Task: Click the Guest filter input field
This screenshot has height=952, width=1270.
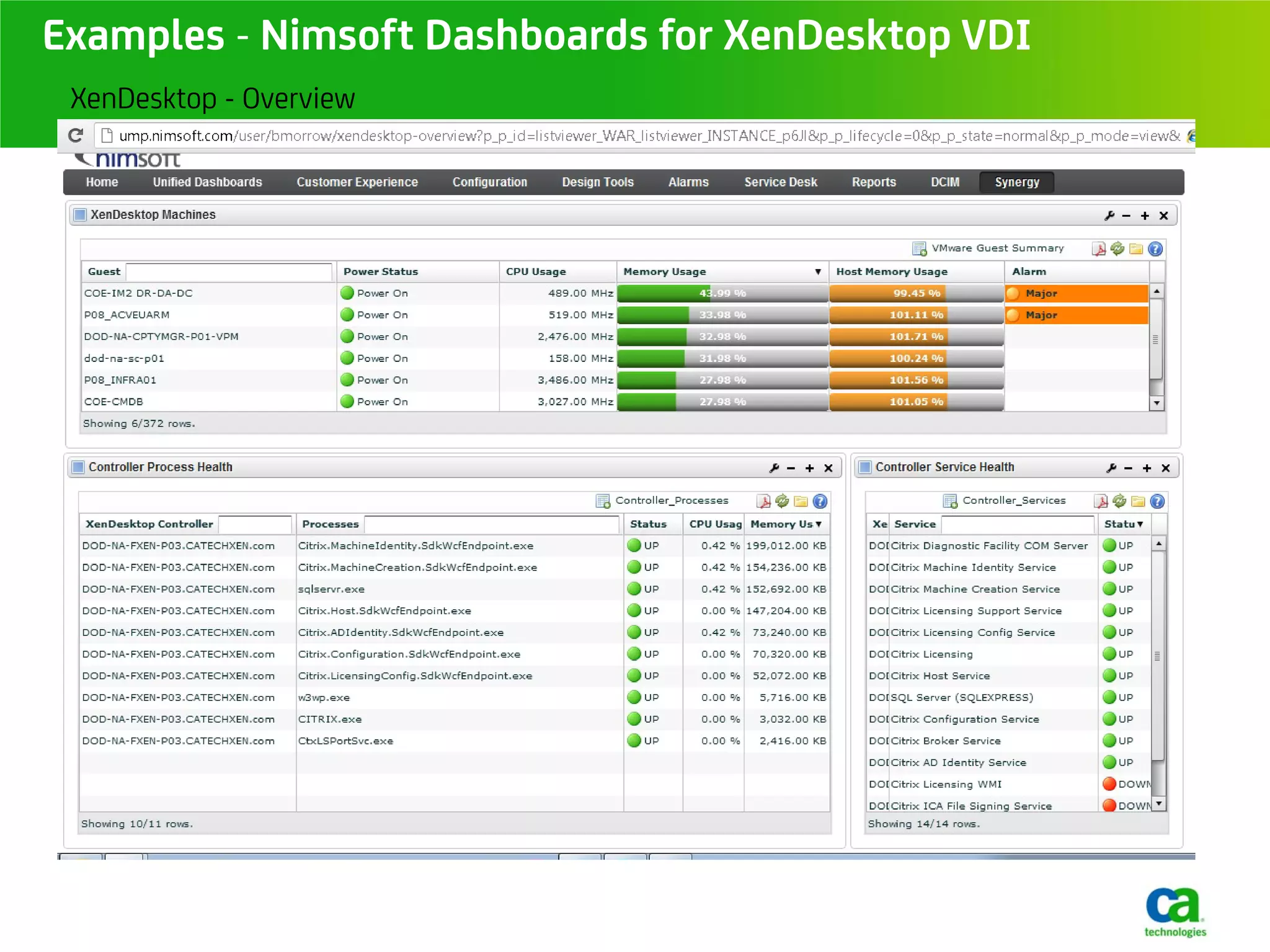Action: coord(229,271)
